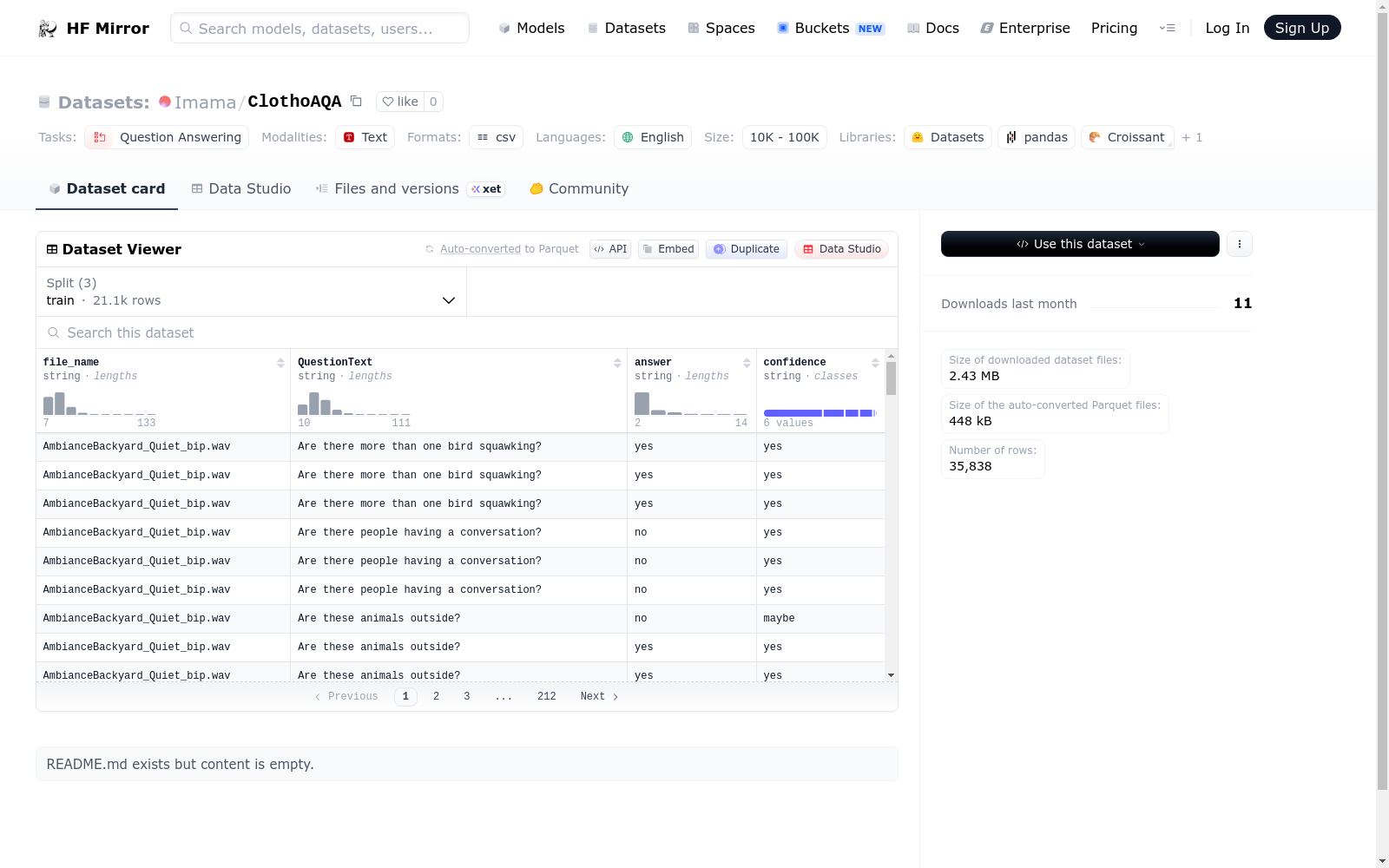The width and height of the screenshot is (1389, 868).
Task: Click sort icon on QuestionText column
Action: pos(617,363)
